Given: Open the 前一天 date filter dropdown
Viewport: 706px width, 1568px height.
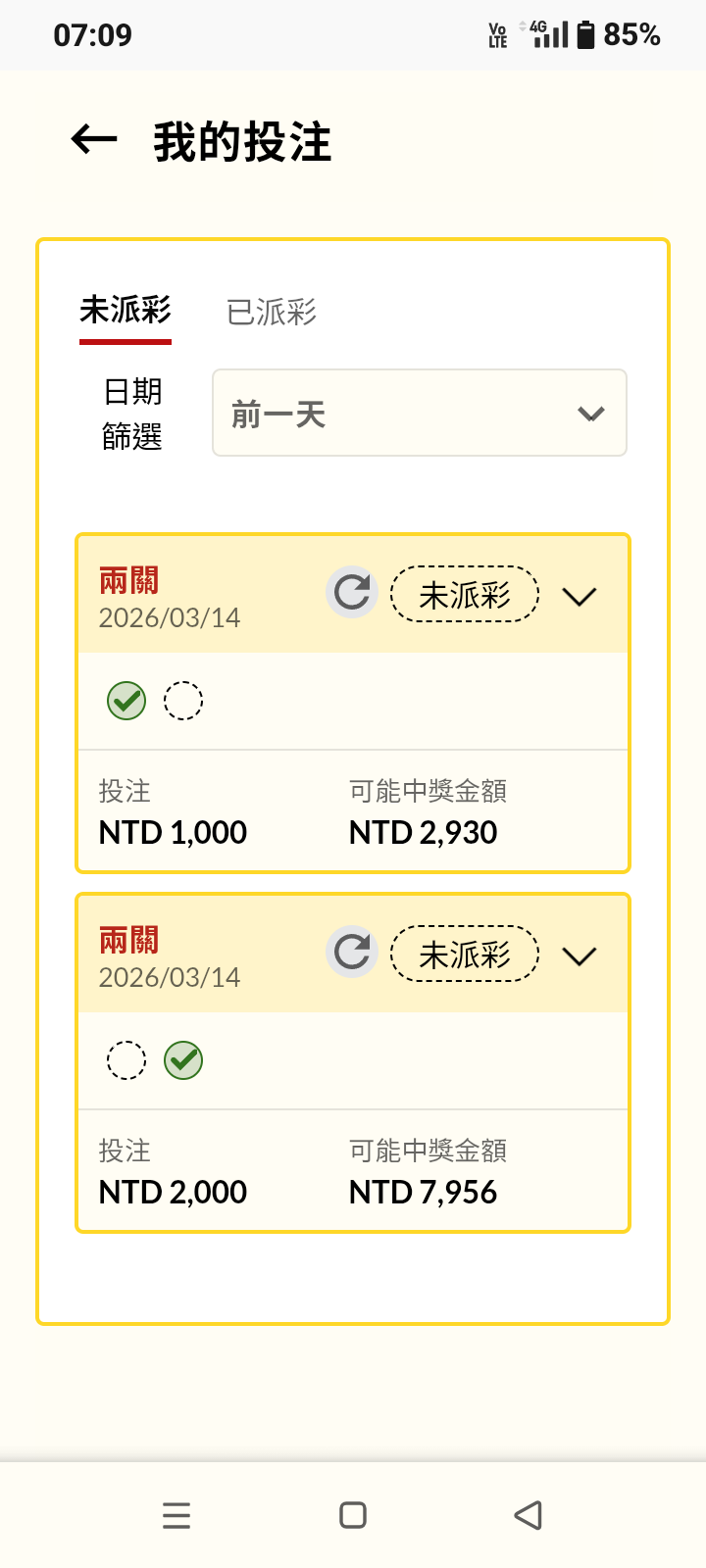Looking at the screenshot, I should (420, 414).
